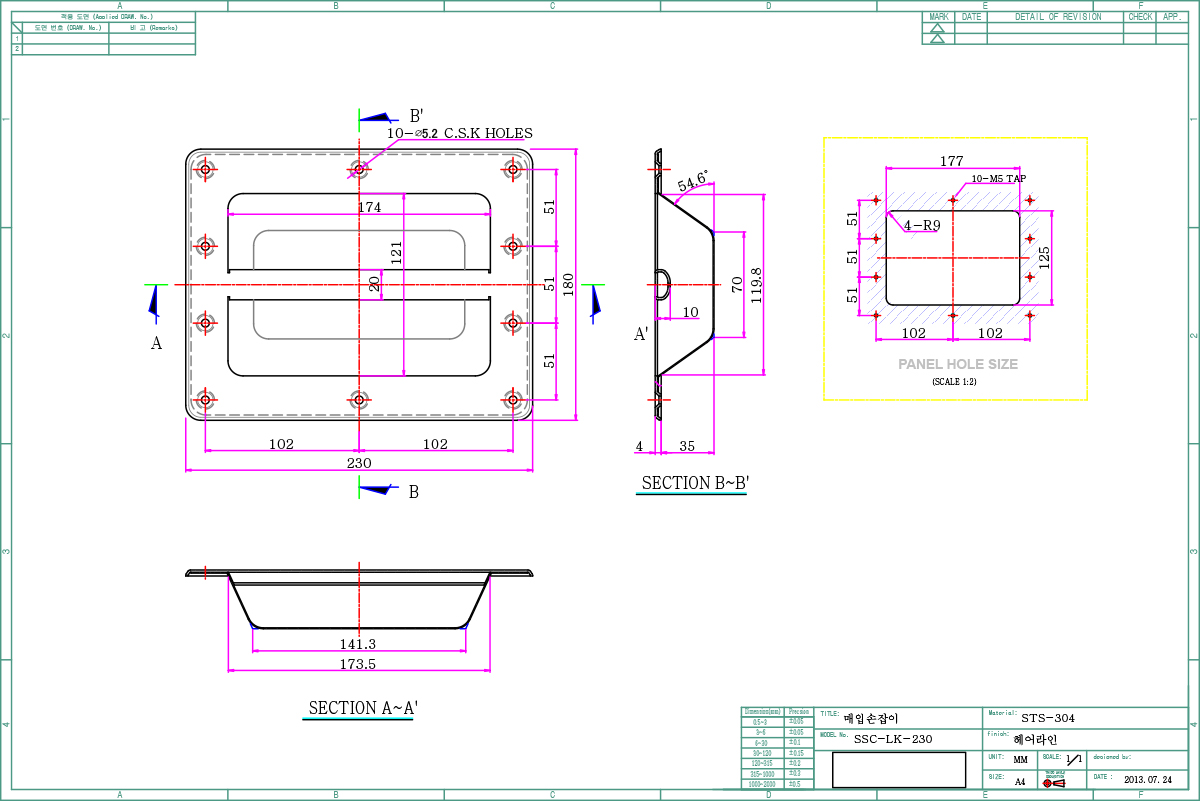Image resolution: width=1200 pixels, height=801 pixels.
Task: Click the 1000~2000 dimension range cell
Action: pyautogui.click(x=763, y=784)
